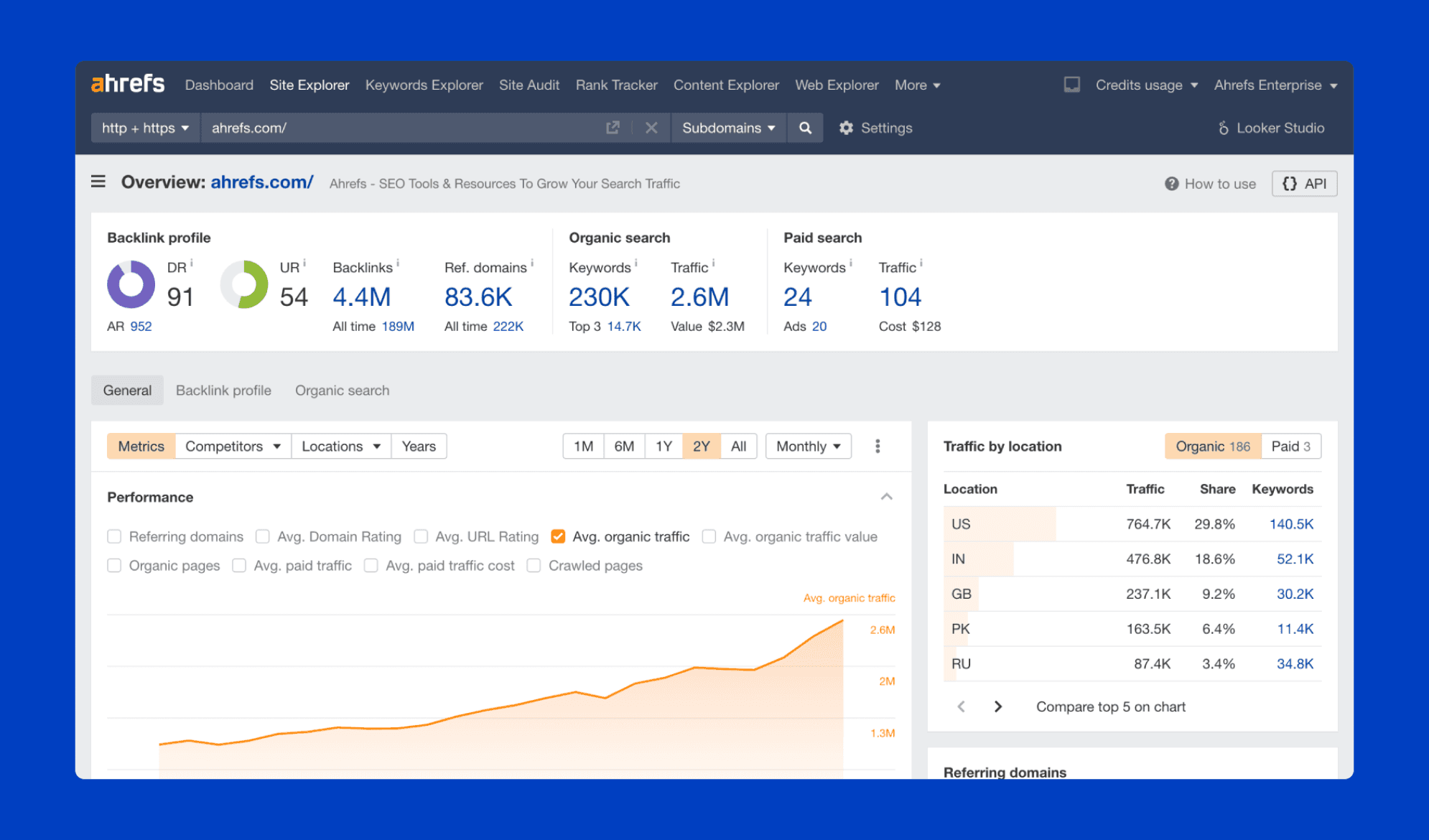Open URL in new tab icon
The image size is (1429, 840).
[x=613, y=128]
